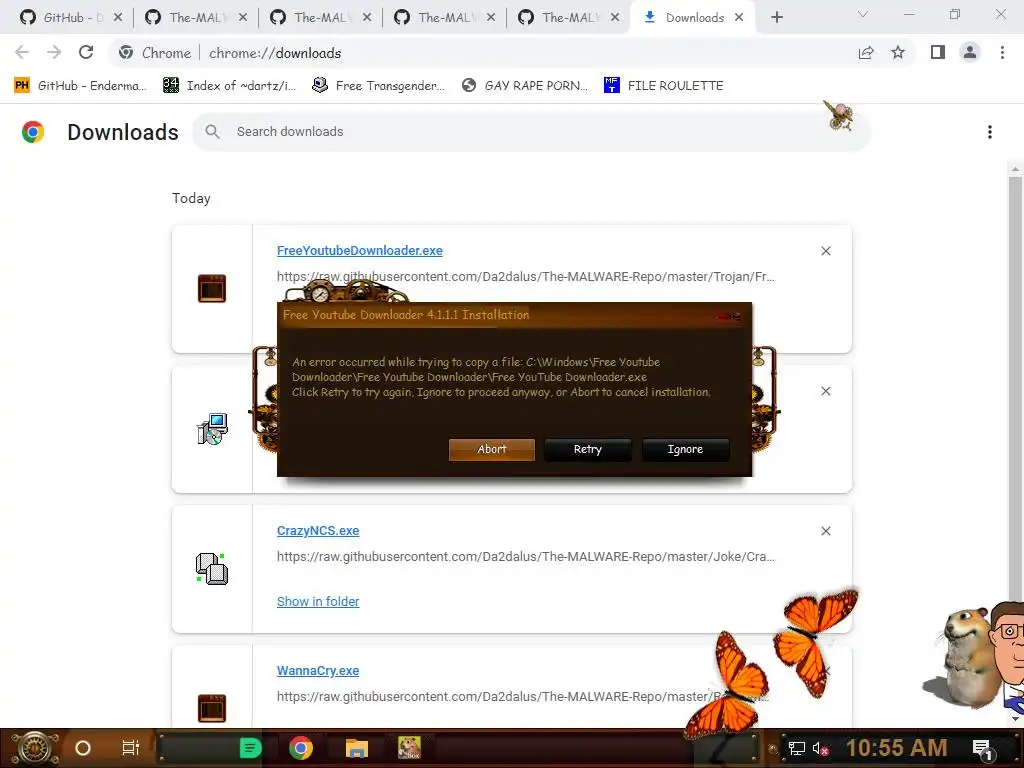Open the FILE ROULETTE bookmark
Screen dimensions: 1024x768
click(x=664, y=86)
